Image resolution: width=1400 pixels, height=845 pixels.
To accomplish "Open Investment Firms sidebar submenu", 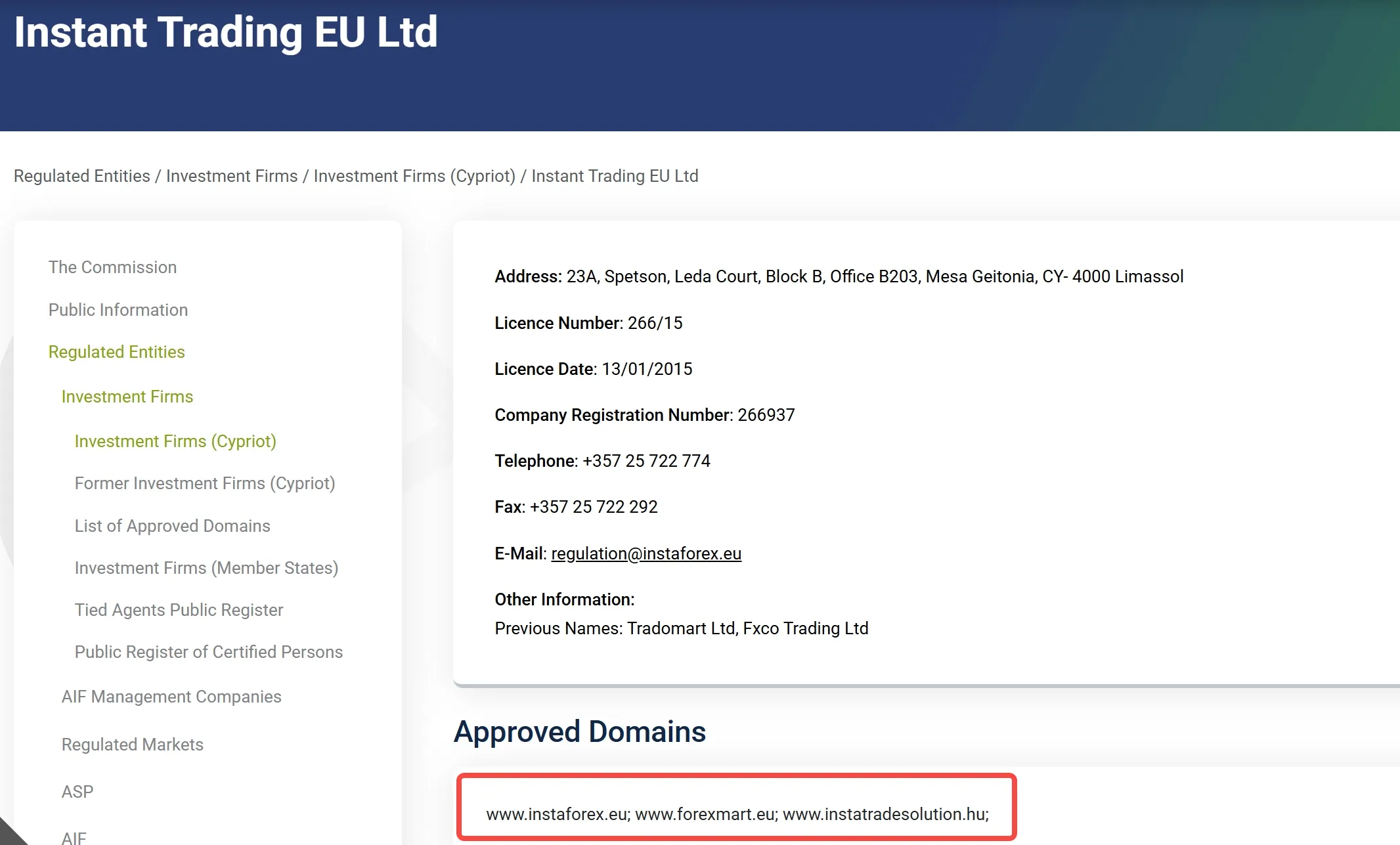I will [127, 397].
